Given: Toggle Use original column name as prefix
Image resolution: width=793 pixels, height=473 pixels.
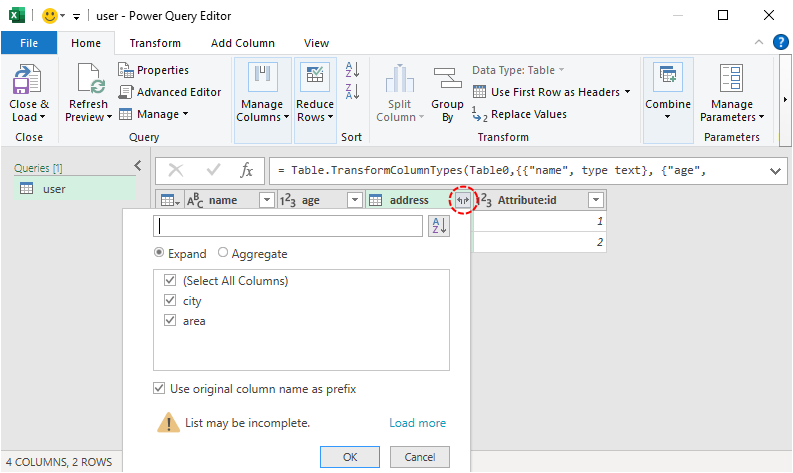Looking at the screenshot, I should pos(159,388).
